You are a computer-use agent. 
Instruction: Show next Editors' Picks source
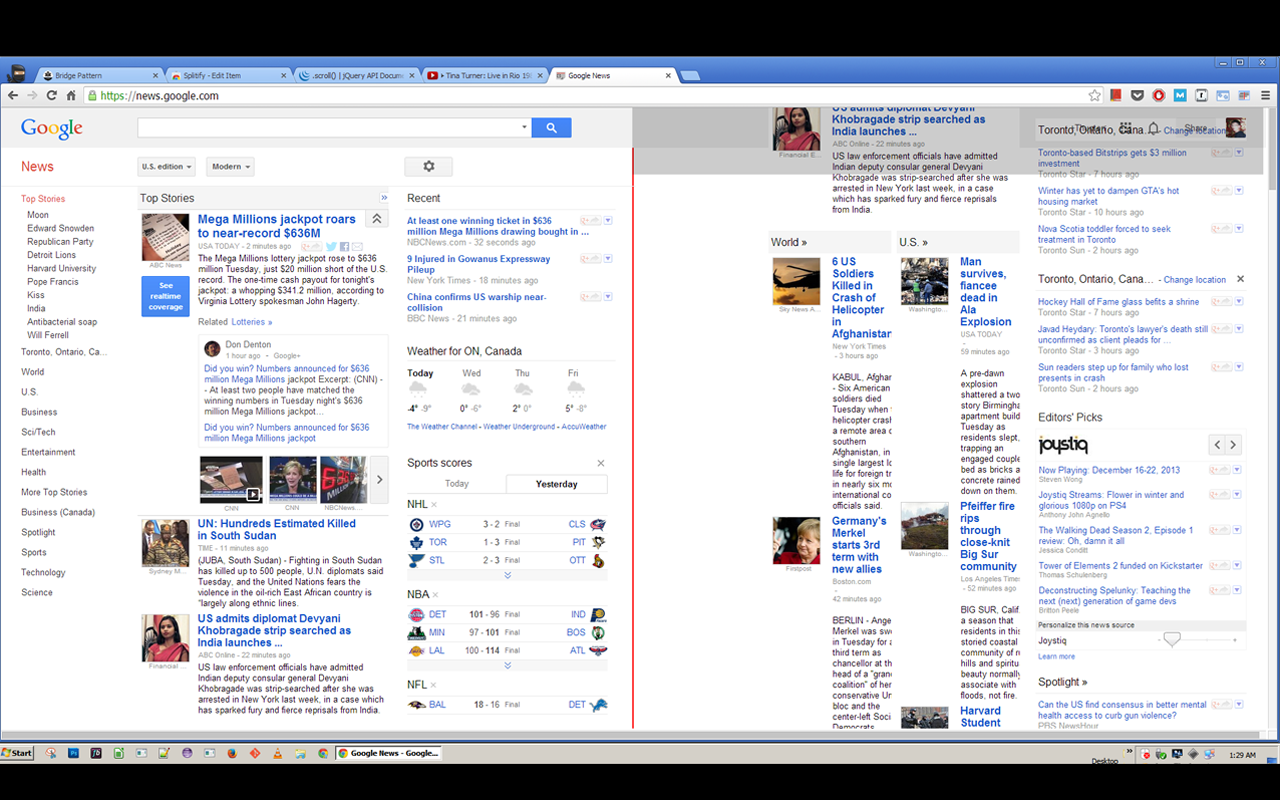pyautogui.click(x=1233, y=445)
